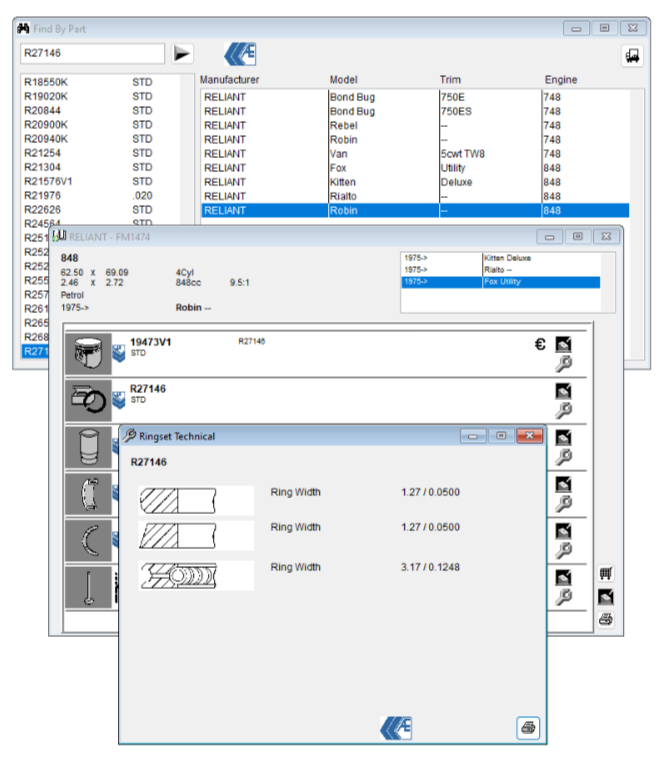Click the stock boxes icon beside 19473V1
Screen dimensions: 665x758
point(119,353)
